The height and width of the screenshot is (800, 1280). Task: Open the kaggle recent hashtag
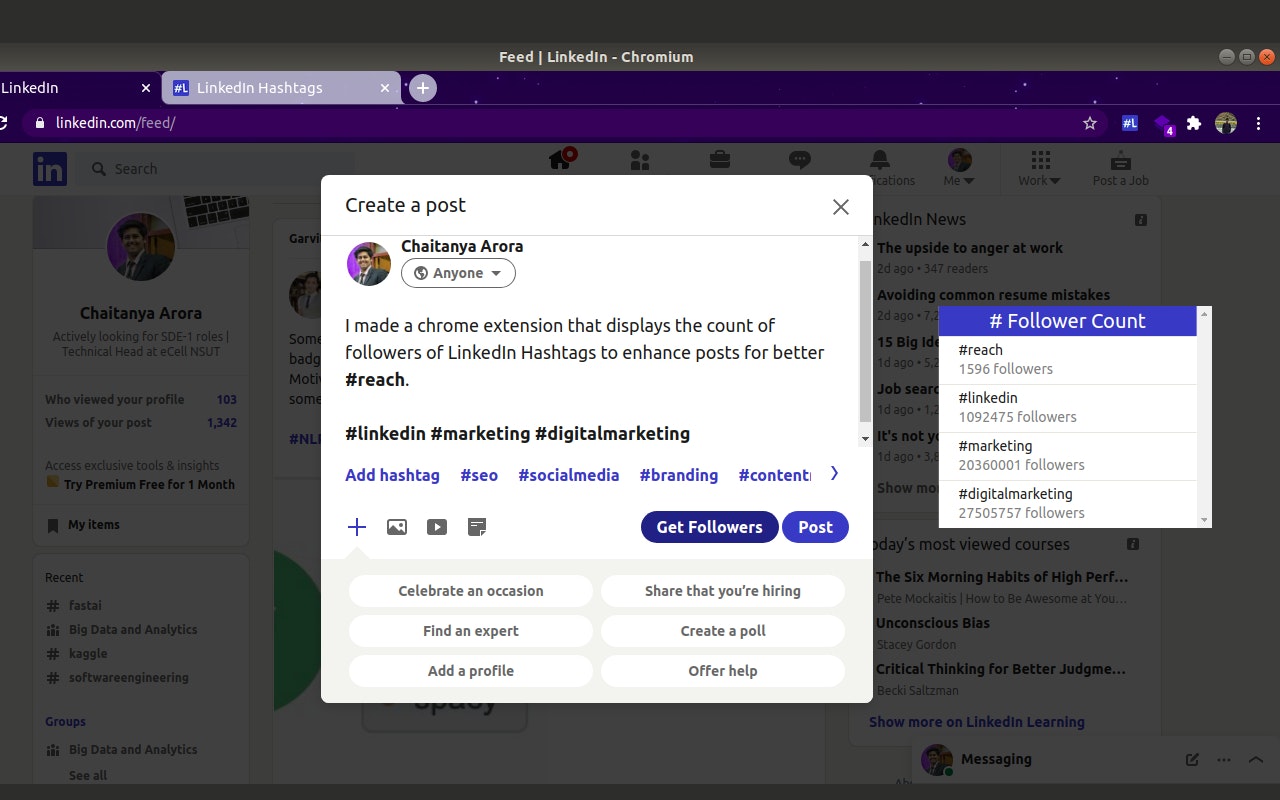[x=88, y=653]
